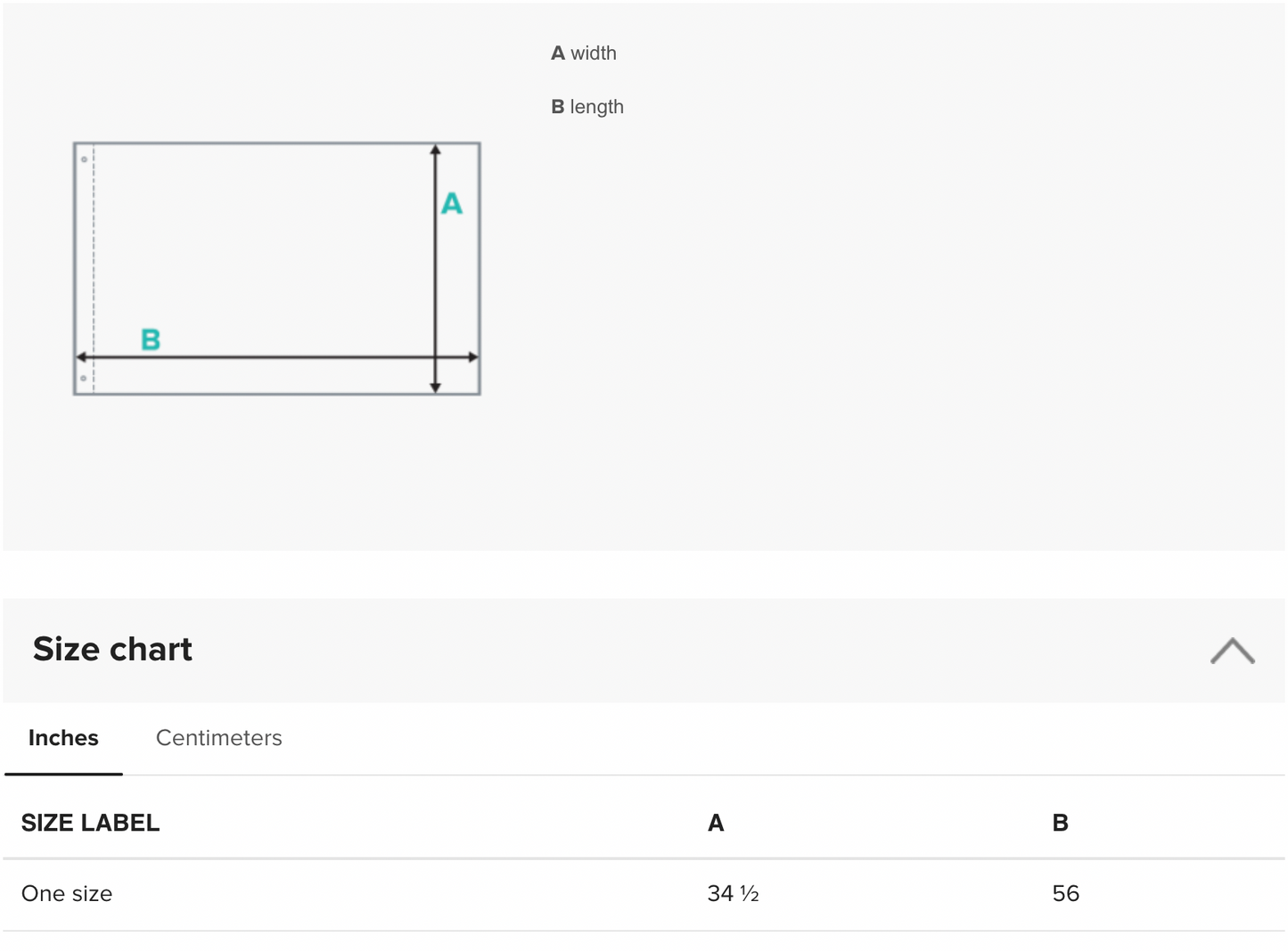1288x951 pixels.
Task: Click the "B length" legend label
Action: tap(587, 107)
